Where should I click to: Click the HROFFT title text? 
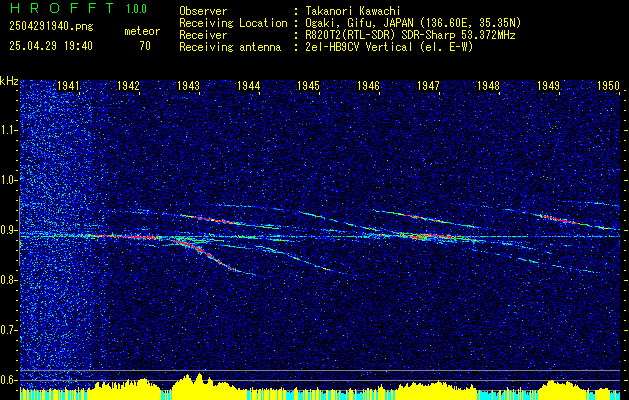(63, 8)
